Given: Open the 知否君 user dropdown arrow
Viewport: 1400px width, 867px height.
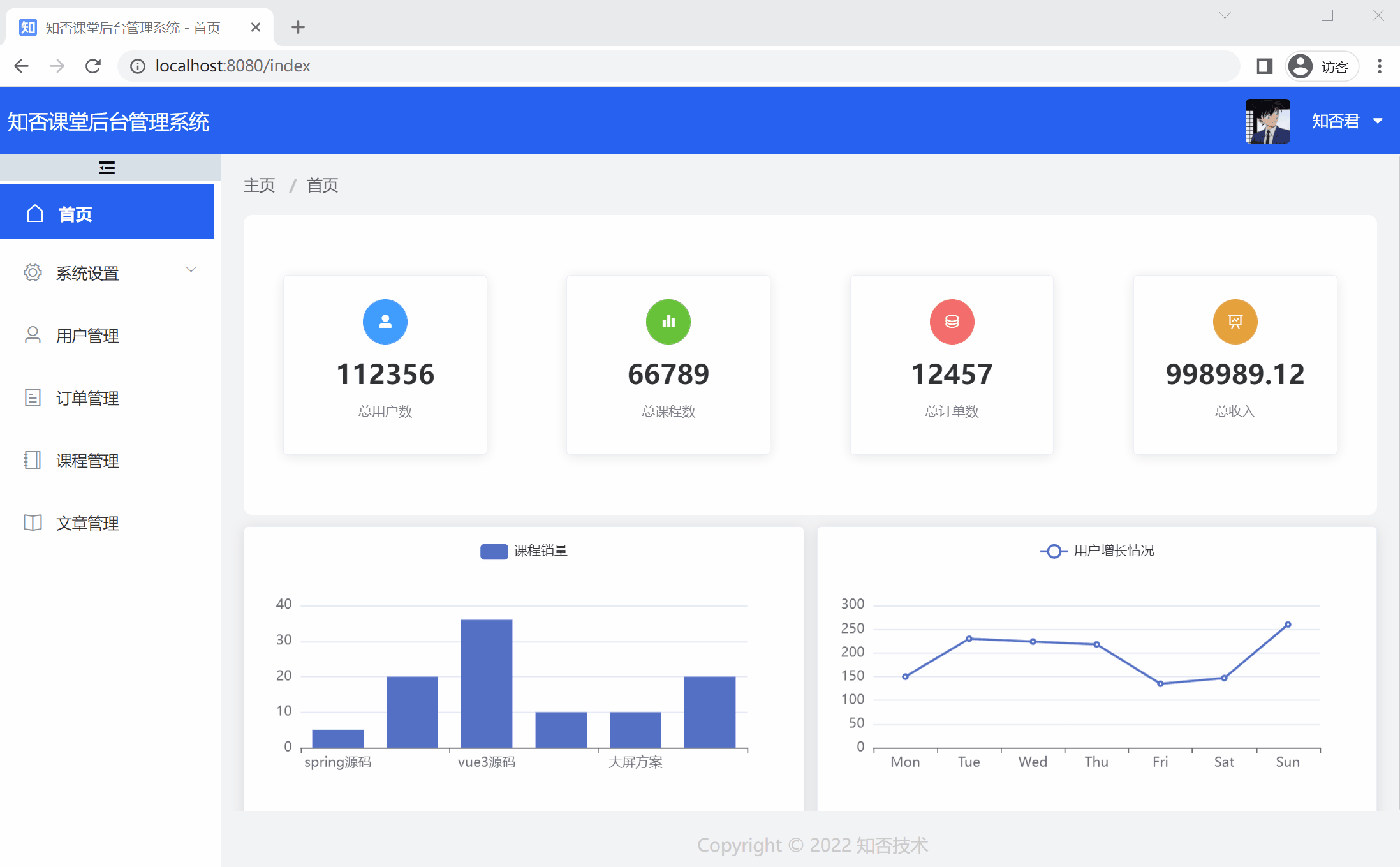Looking at the screenshot, I should pyautogui.click(x=1378, y=121).
